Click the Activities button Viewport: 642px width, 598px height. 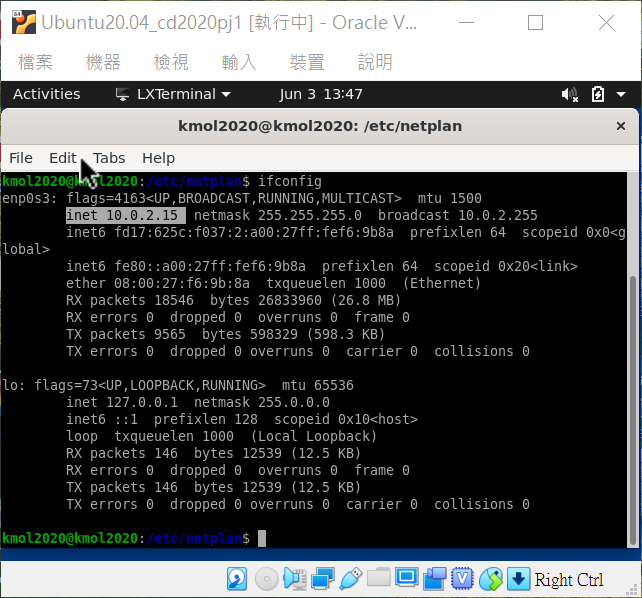tap(47, 95)
